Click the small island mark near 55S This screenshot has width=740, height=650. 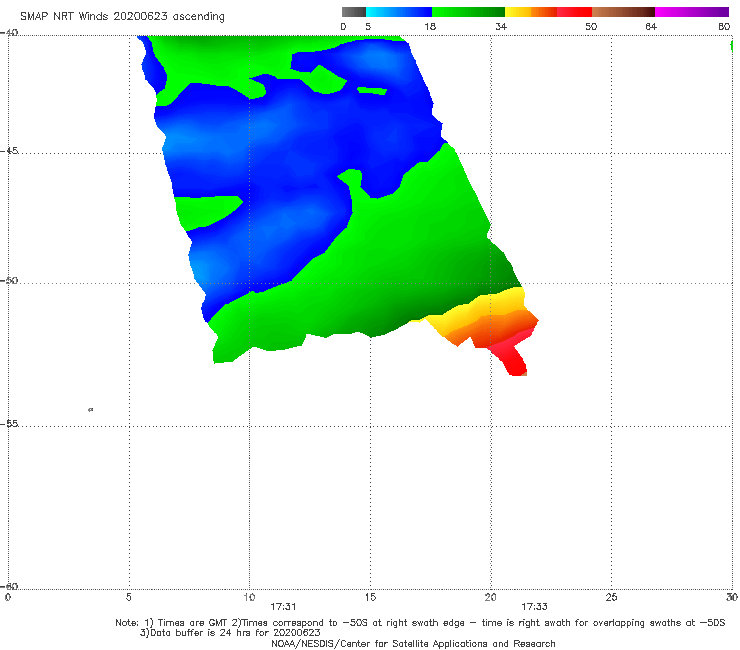coord(91,409)
